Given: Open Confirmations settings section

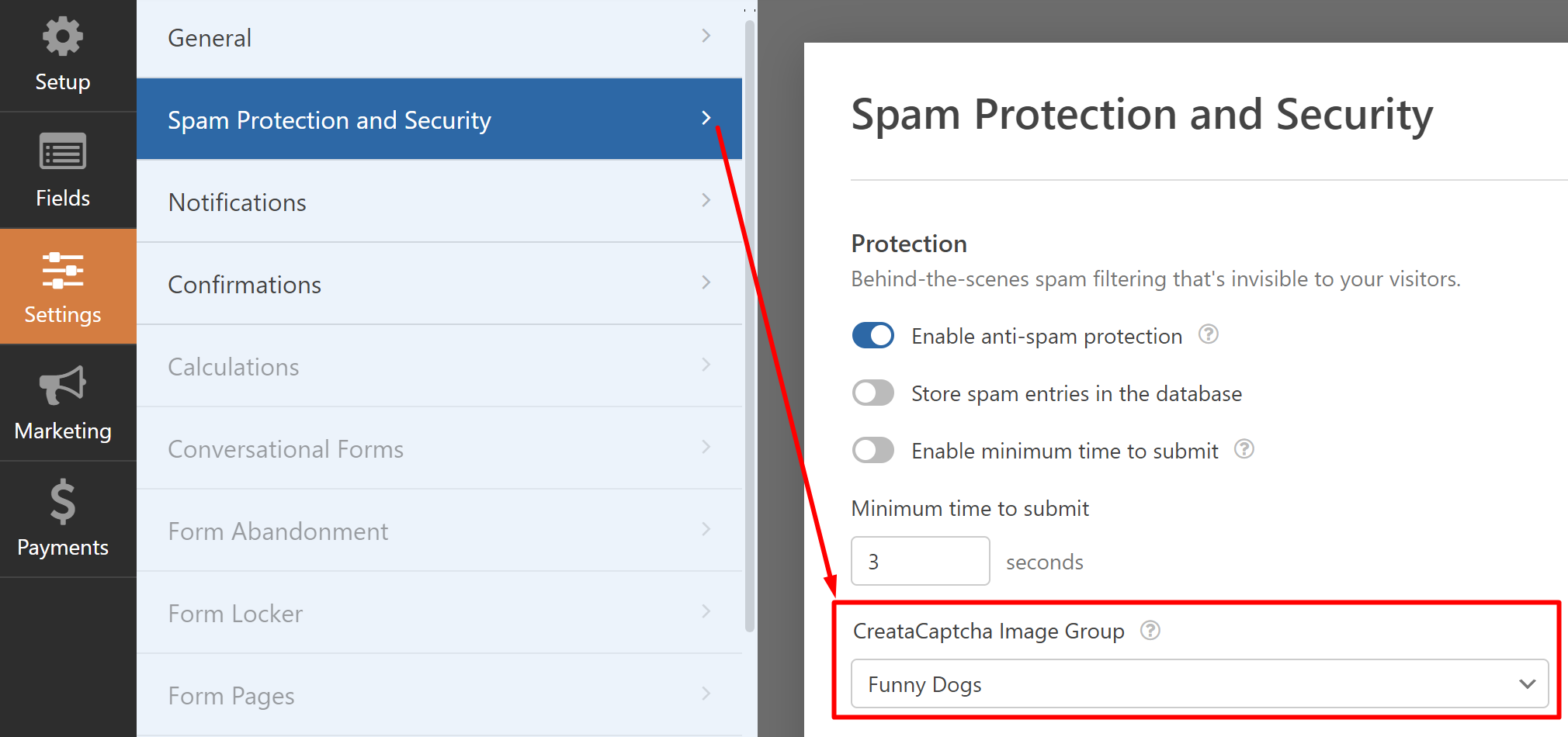Looking at the screenshot, I should pos(439,284).
